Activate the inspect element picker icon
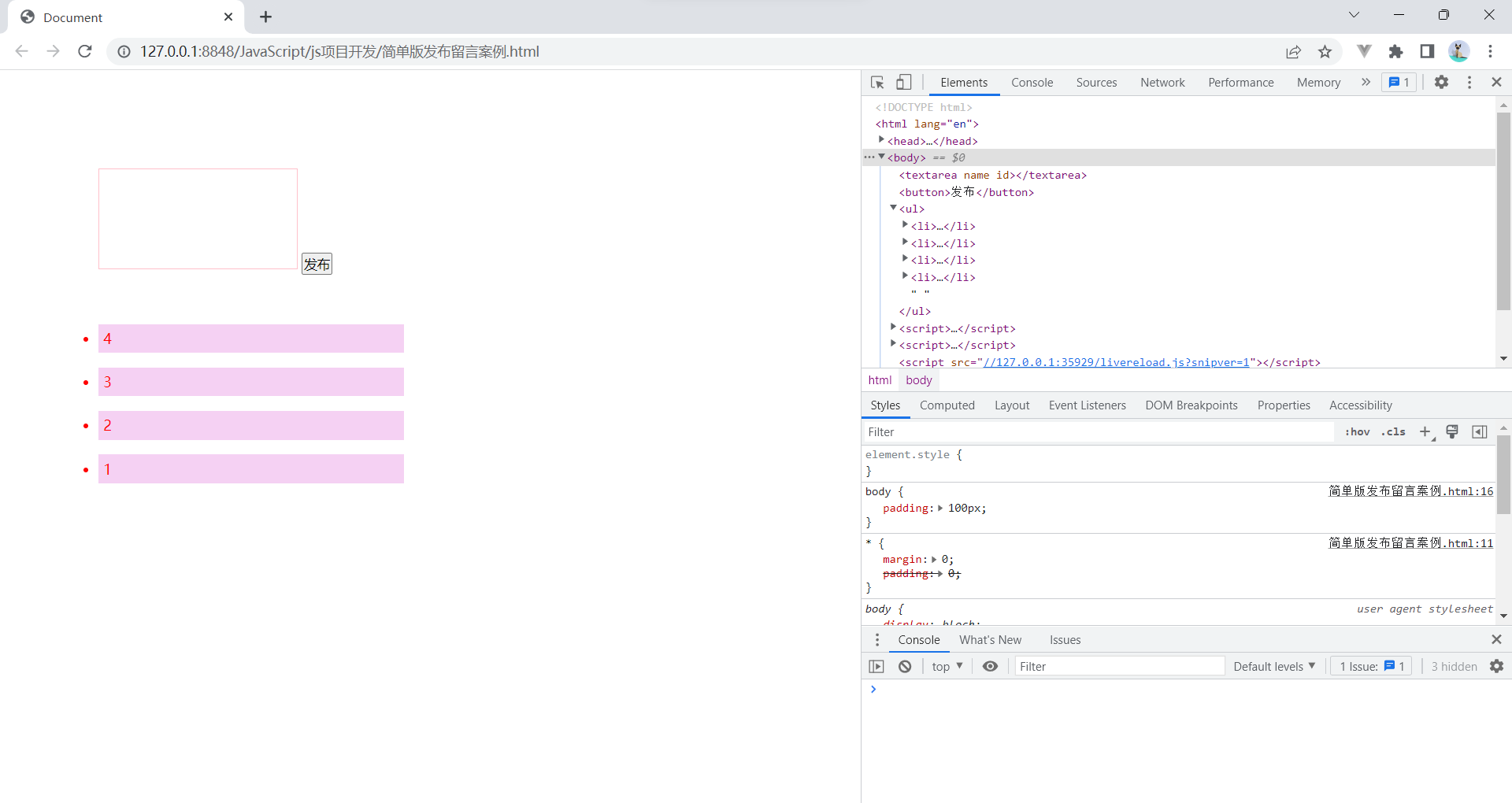 (x=877, y=83)
